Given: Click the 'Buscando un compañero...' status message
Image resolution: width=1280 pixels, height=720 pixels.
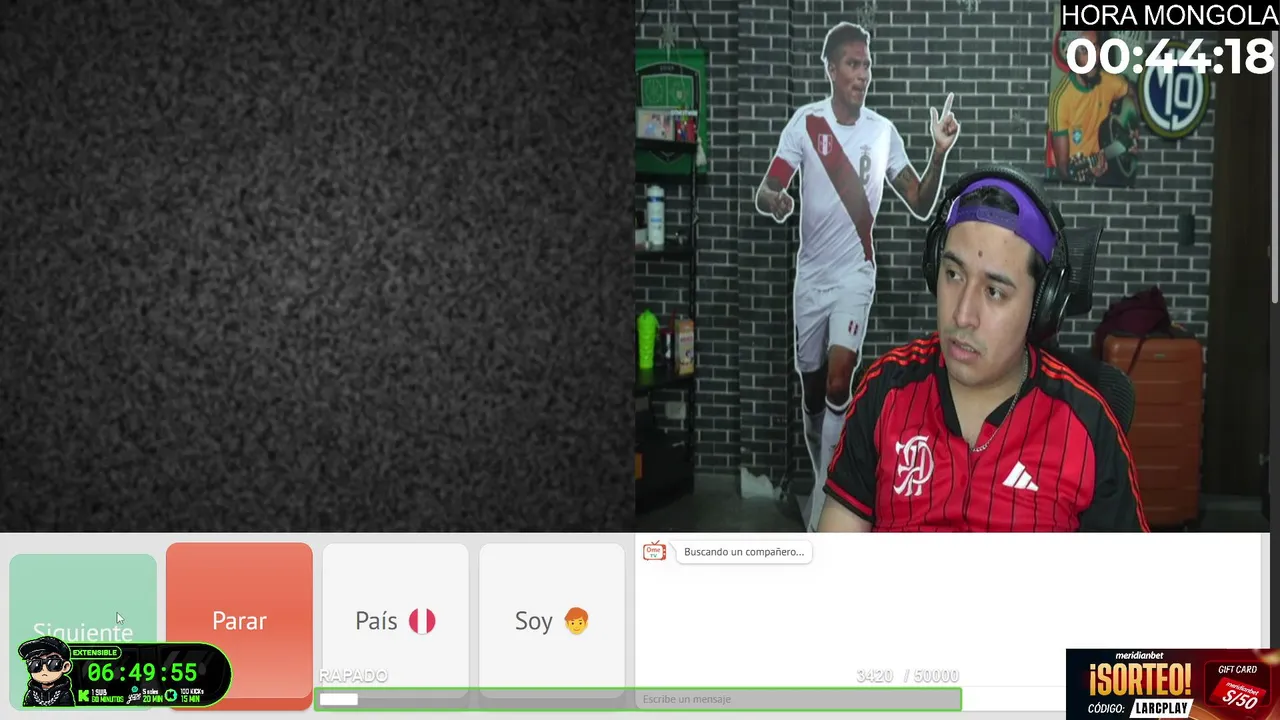Looking at the screenshot, I should click(744, 552).
